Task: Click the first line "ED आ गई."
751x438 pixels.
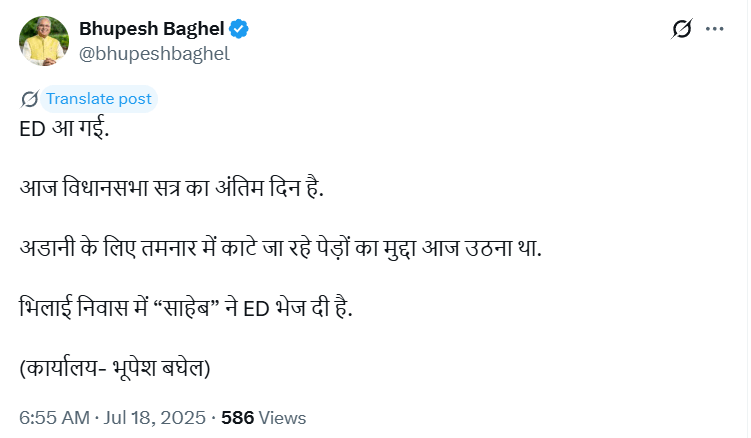Action: click(66, 129)
